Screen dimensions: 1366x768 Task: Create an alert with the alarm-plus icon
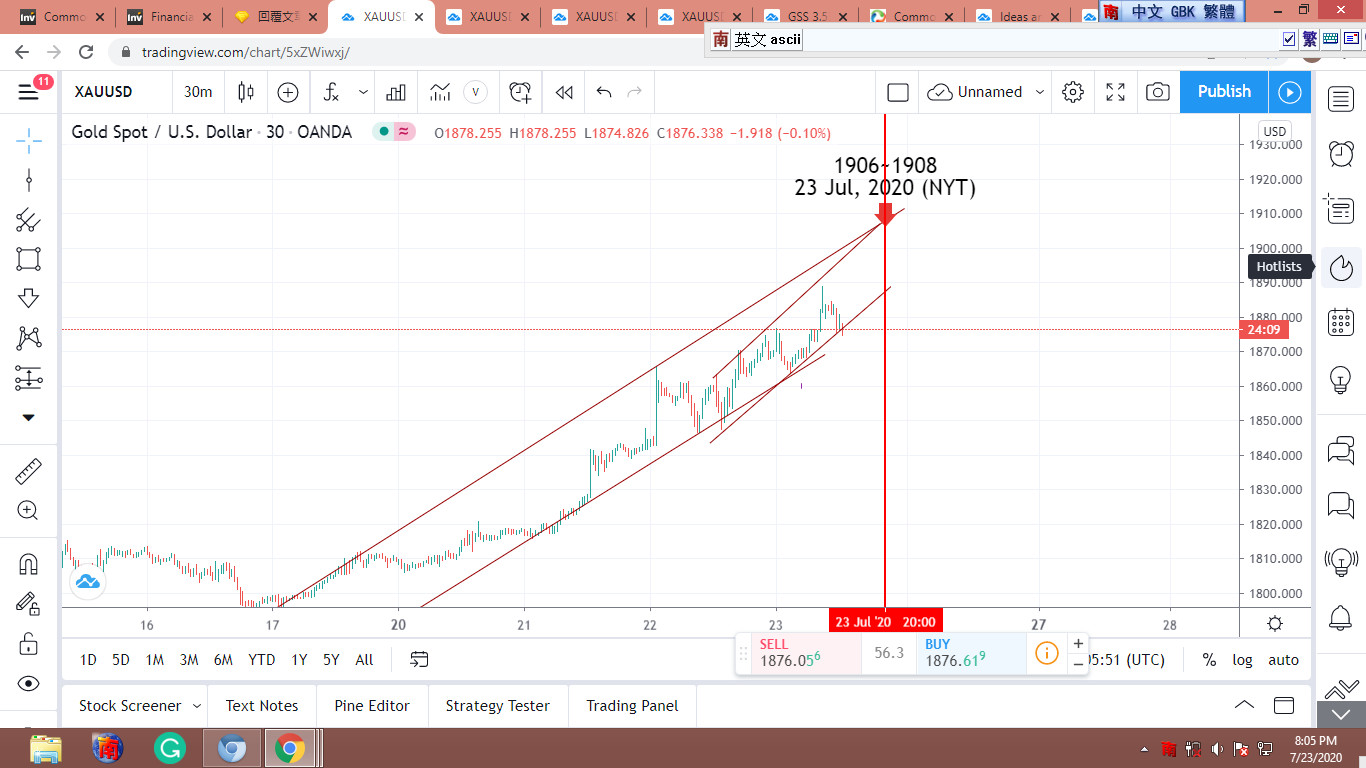pyautogui.click(x=520, y=92)
